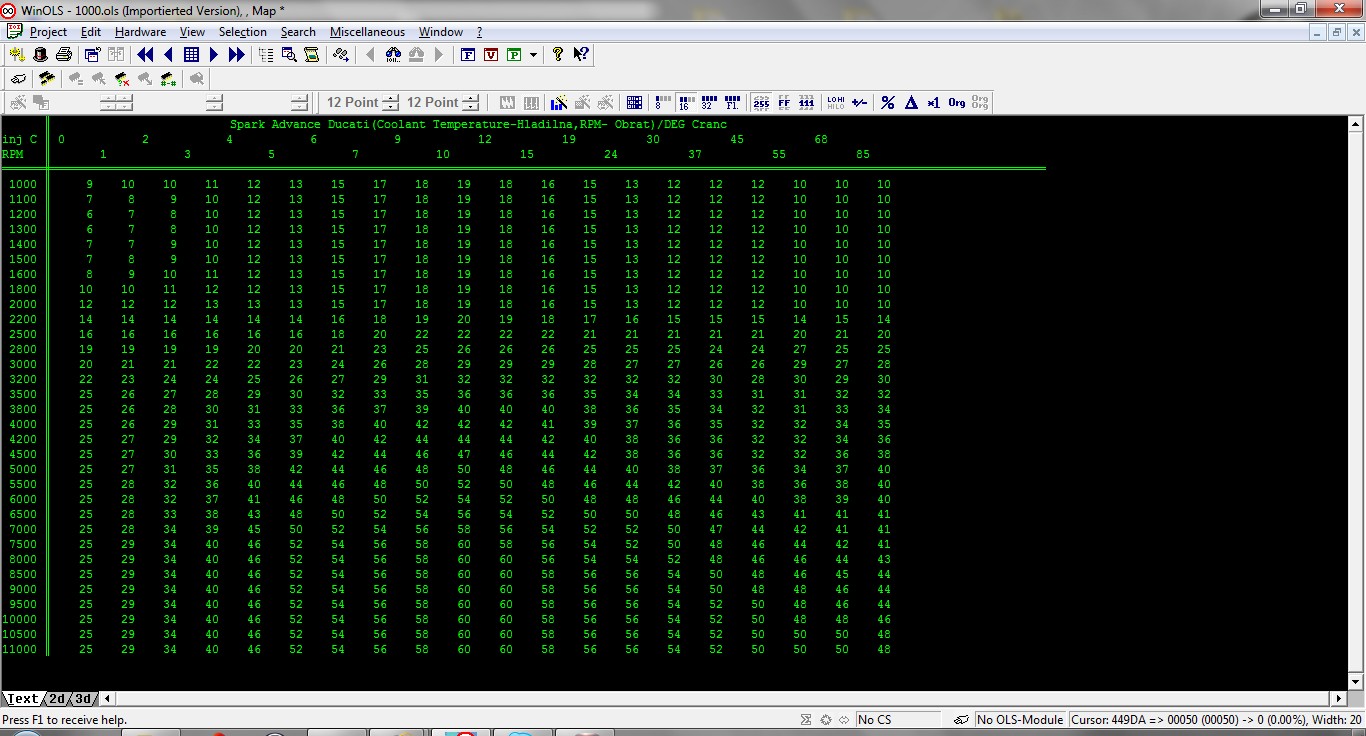
Task: Open the Edit menu
Action: [91, 32]
